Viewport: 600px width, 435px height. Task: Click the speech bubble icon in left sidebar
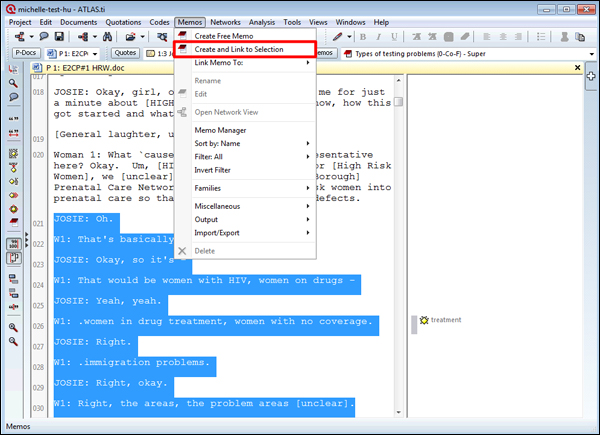pos(14,97)
